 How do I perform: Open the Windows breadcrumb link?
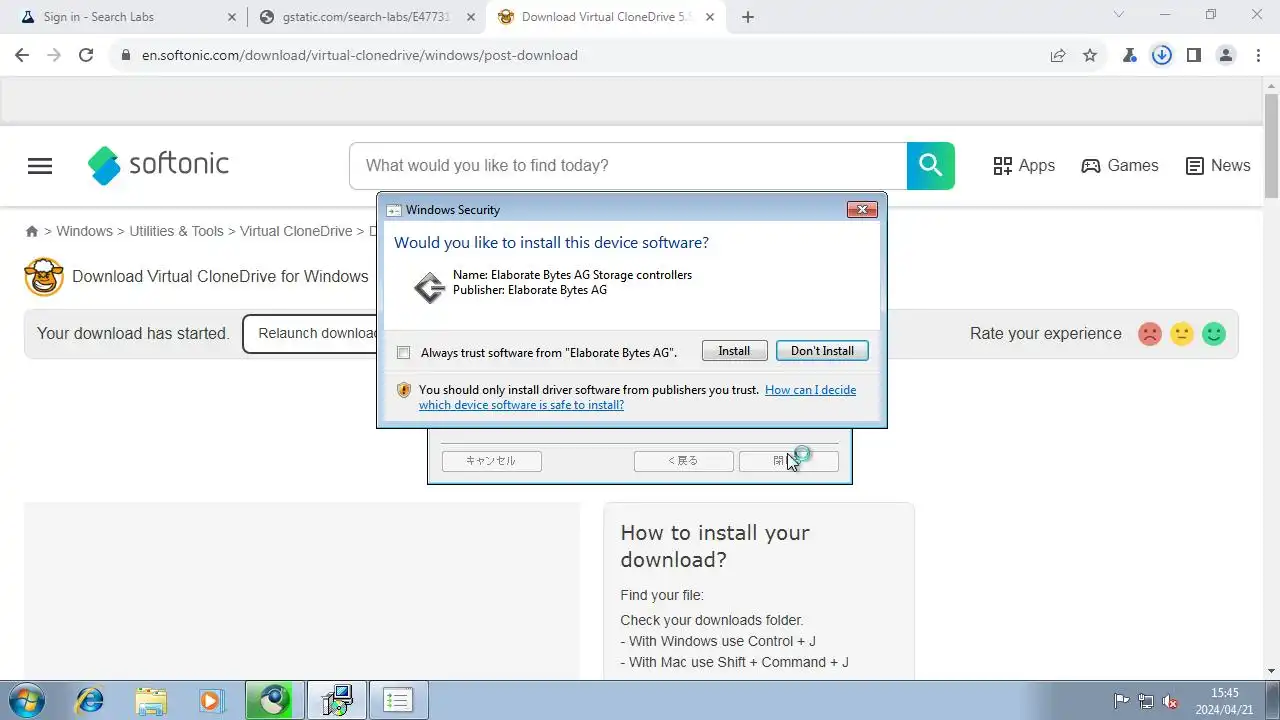coord(84,231)
